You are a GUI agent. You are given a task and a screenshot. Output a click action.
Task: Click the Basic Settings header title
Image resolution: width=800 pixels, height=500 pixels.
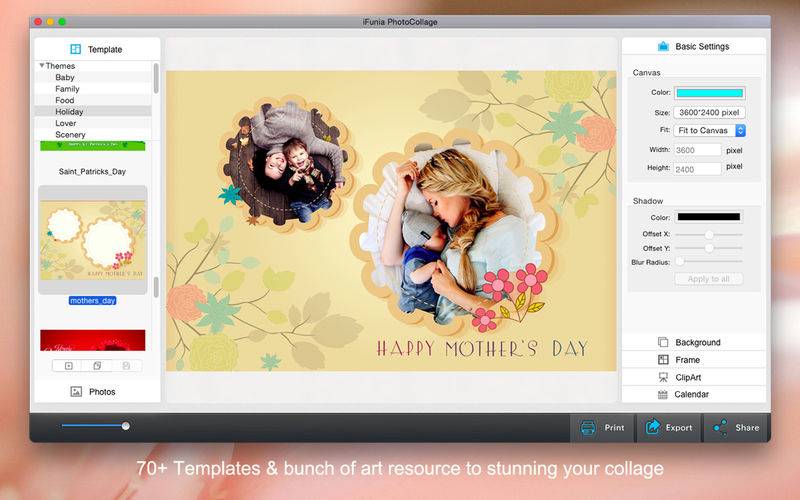click(702, 46)
